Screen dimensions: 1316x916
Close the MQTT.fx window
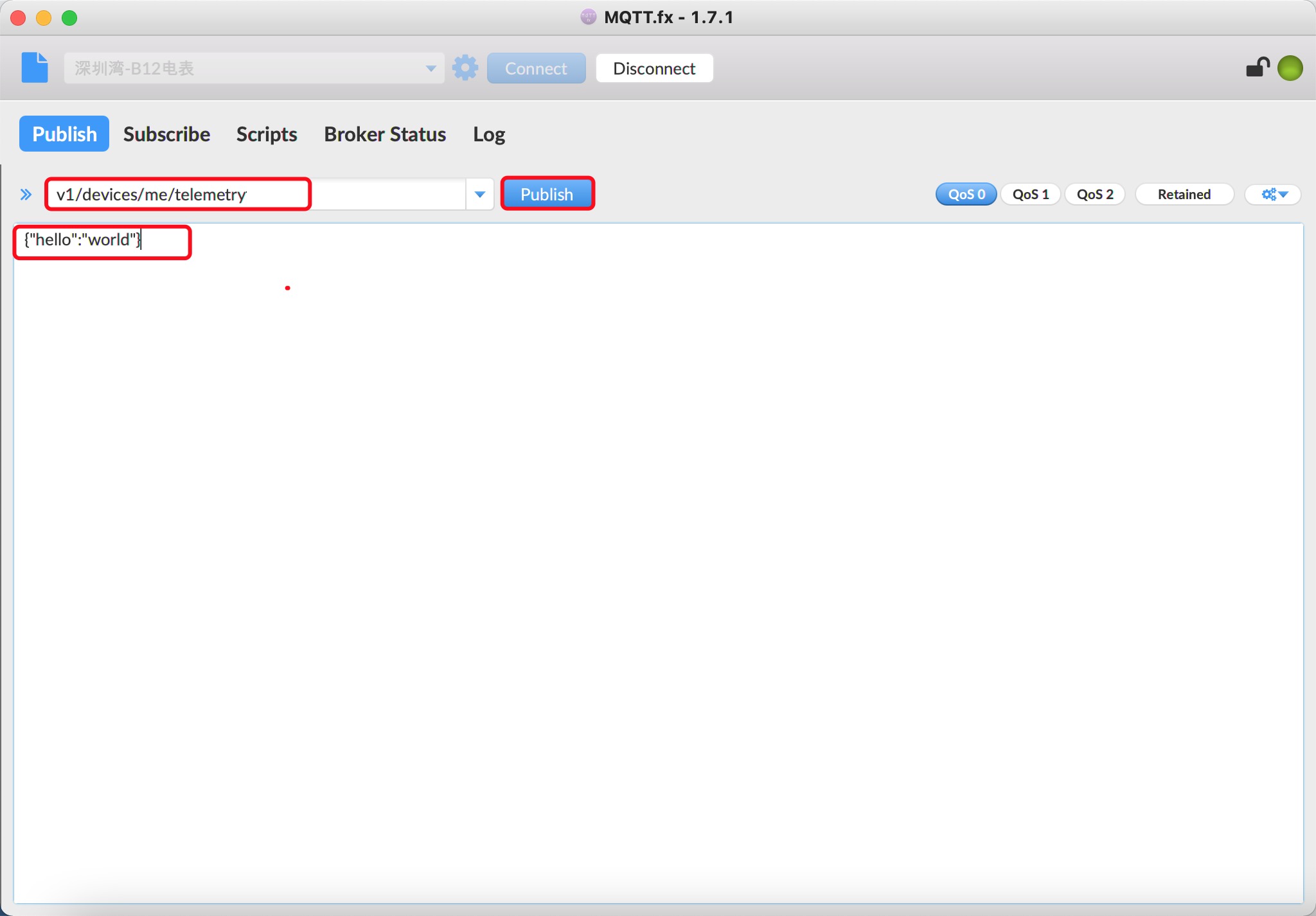tap(18, 18)
